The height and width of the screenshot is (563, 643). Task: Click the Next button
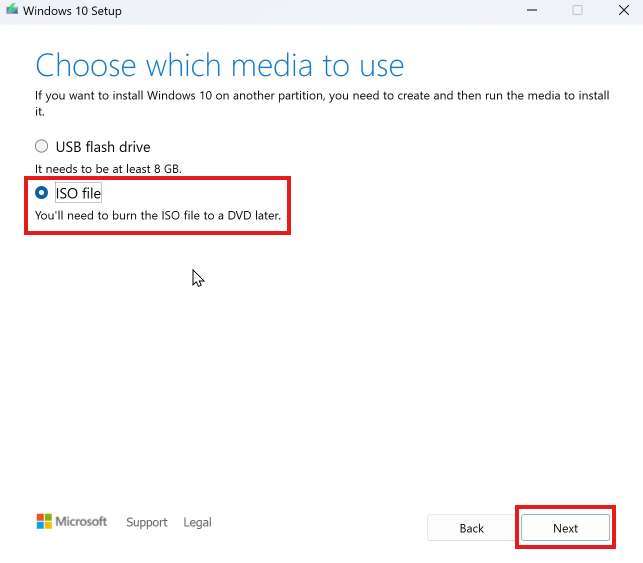565,528
